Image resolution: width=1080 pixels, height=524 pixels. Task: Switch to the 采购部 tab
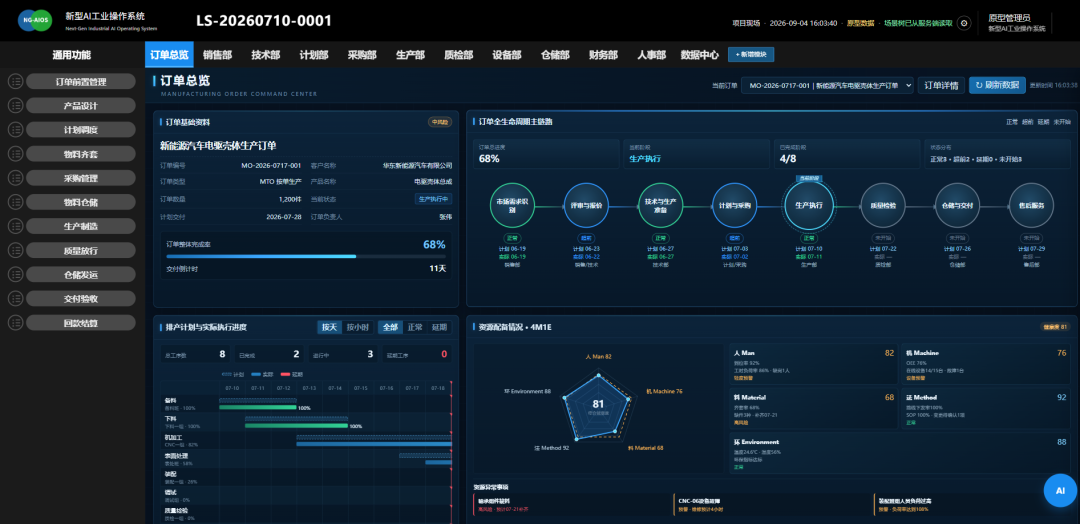(362, 55)
